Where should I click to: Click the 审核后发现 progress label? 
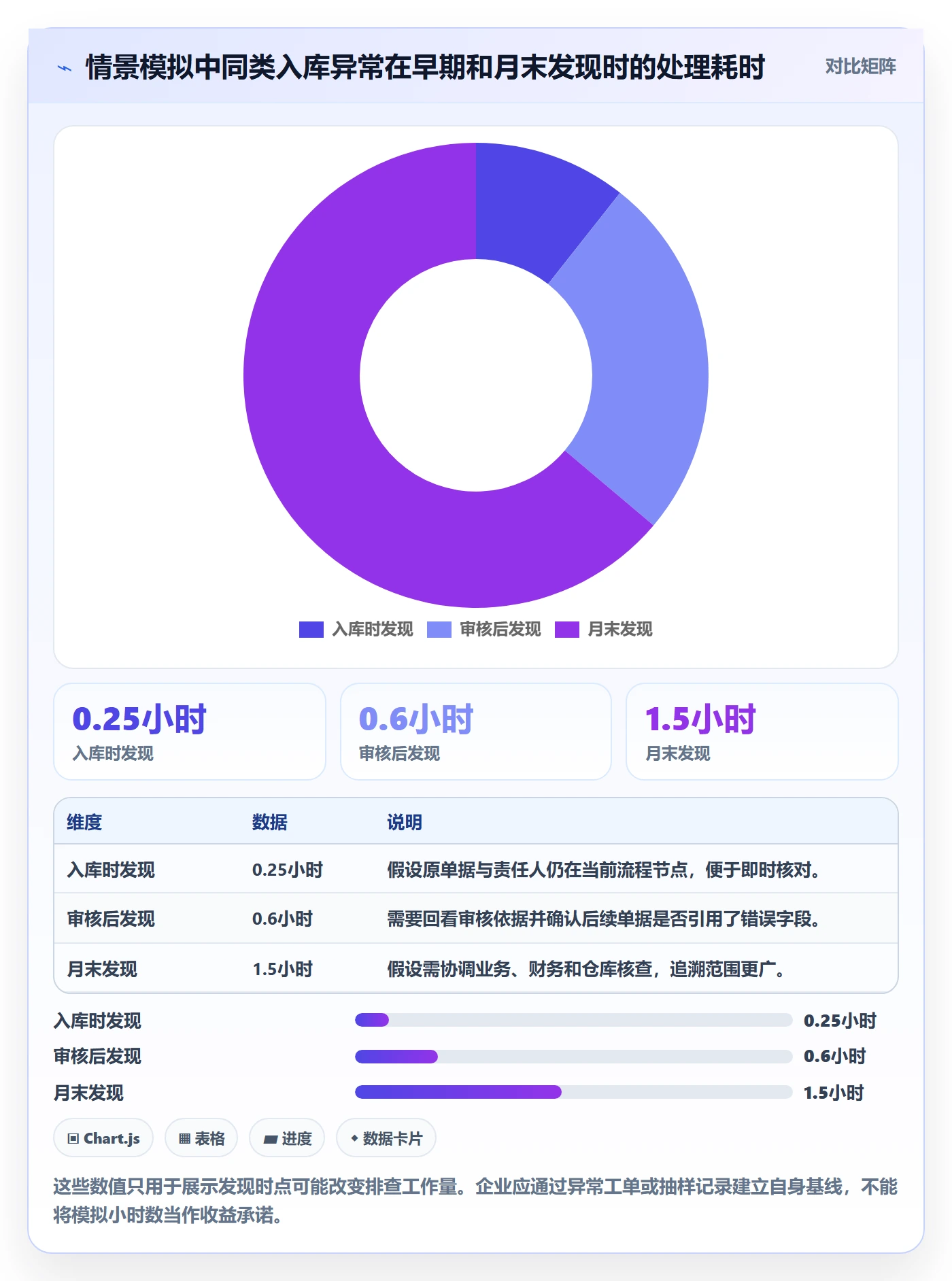(x=97, y=1056)
